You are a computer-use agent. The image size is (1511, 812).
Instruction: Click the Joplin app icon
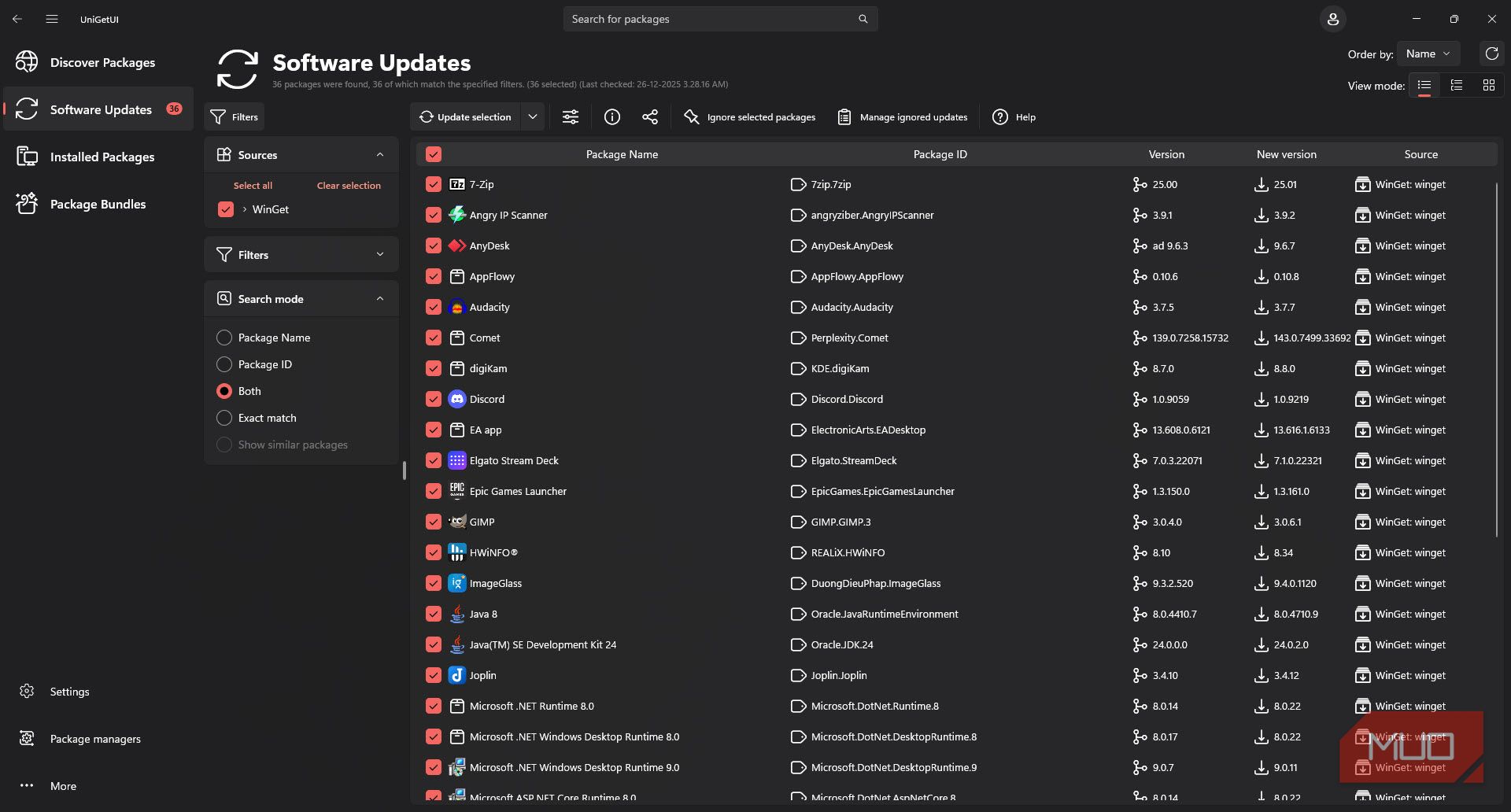point(457,675)
